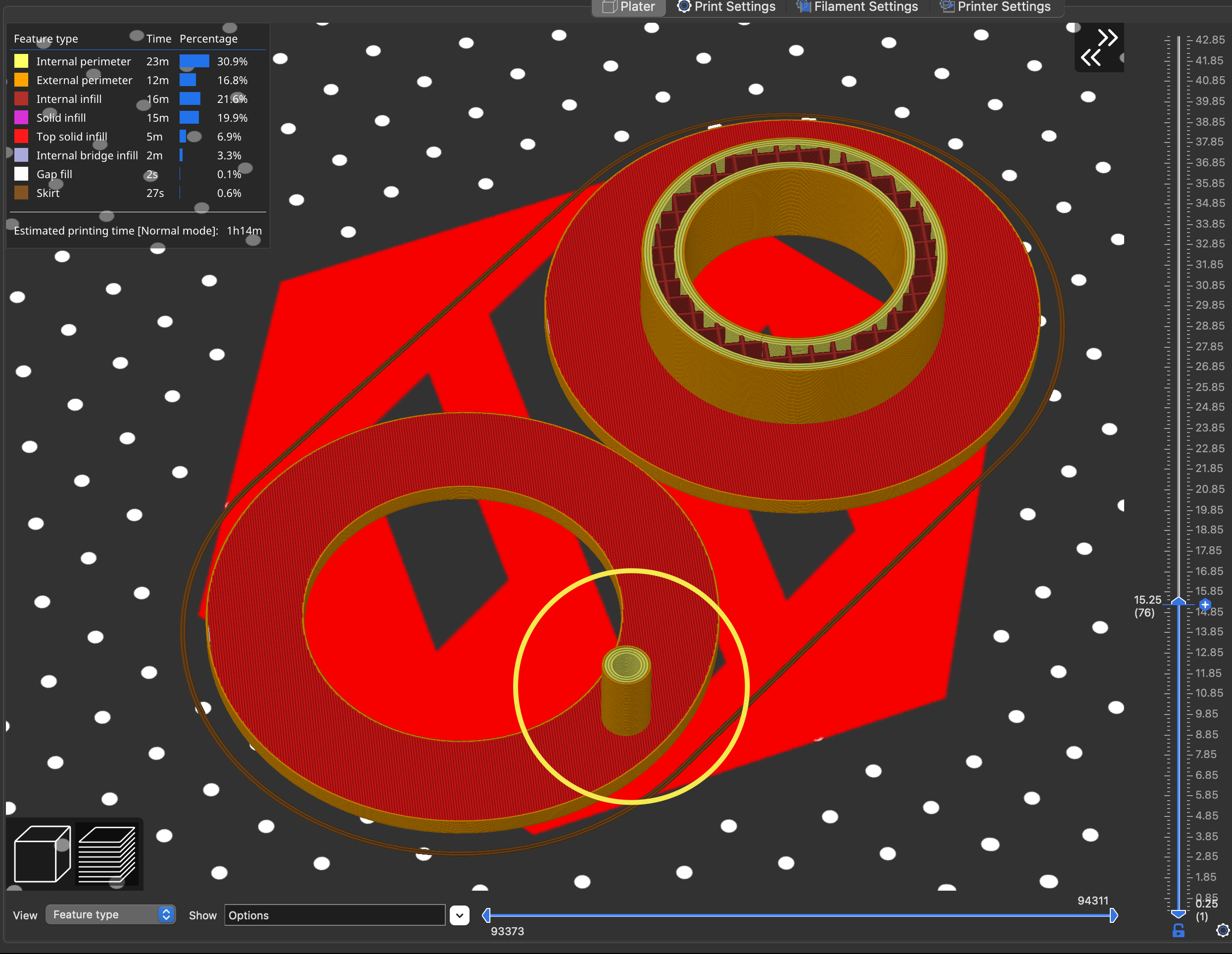Viewport: 1232px width, 954px height.
Task: Open the View 'Feature type' dropdown
Action: 110,914
